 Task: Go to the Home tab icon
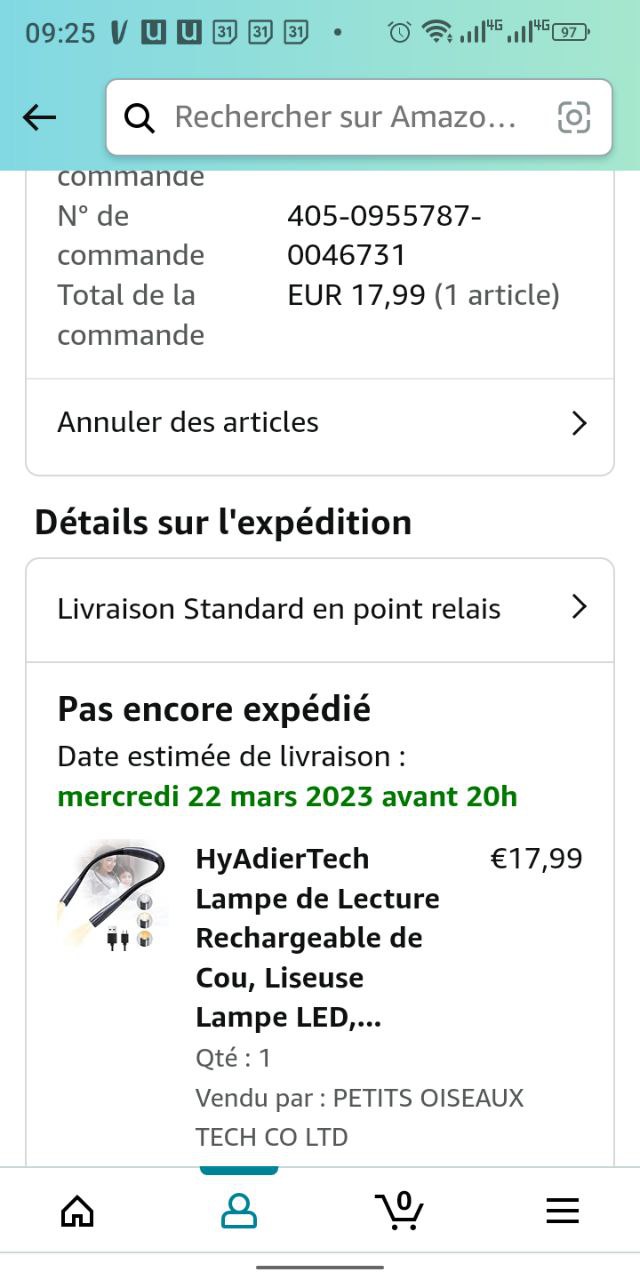point(77,1211)
